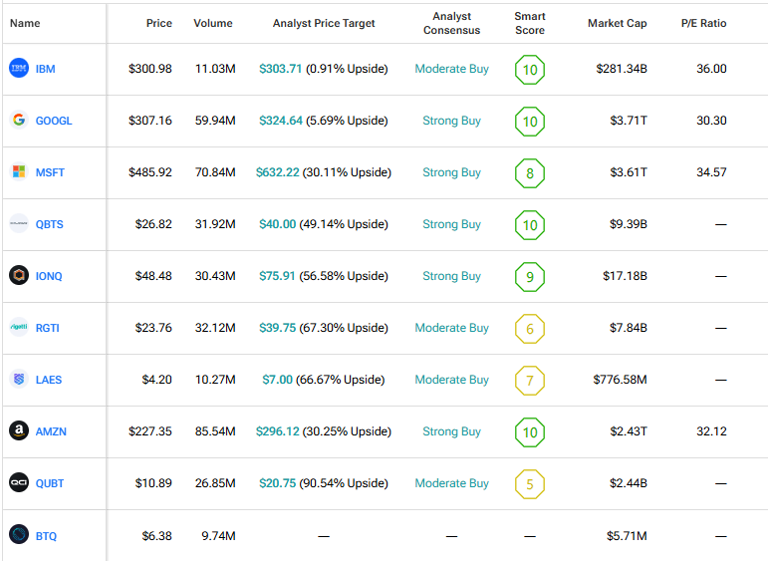This screenshot has width=768, height=561.
Task: Click the LAES shield logo icon
Action: pyautogui.click(x=18, y=379)
